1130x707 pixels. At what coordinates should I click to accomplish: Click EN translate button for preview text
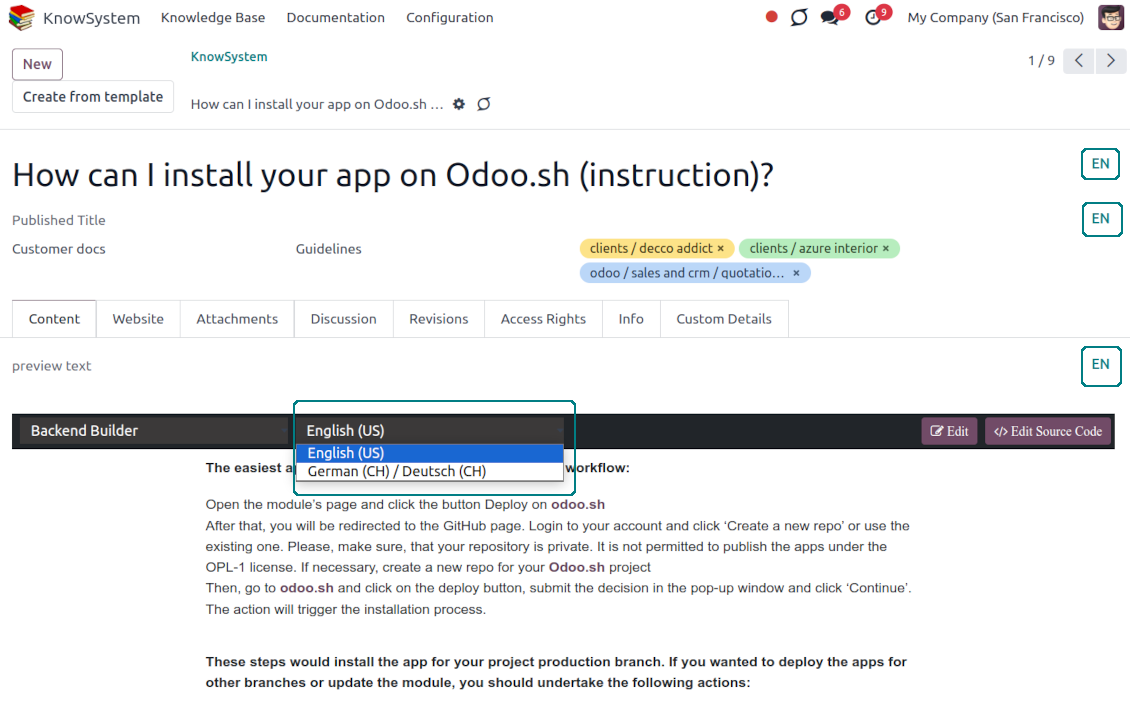point(1100,365)
